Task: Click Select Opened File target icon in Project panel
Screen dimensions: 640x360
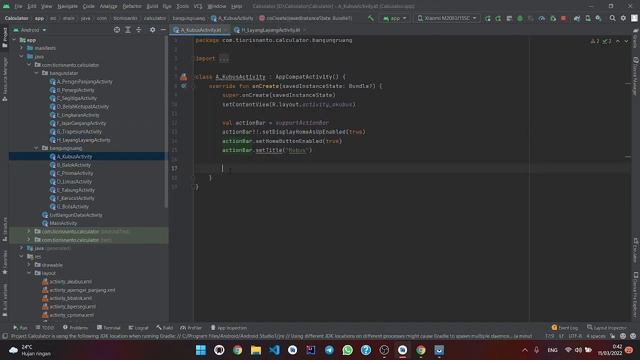Action: pyautogui.click(x=117, y=30)
